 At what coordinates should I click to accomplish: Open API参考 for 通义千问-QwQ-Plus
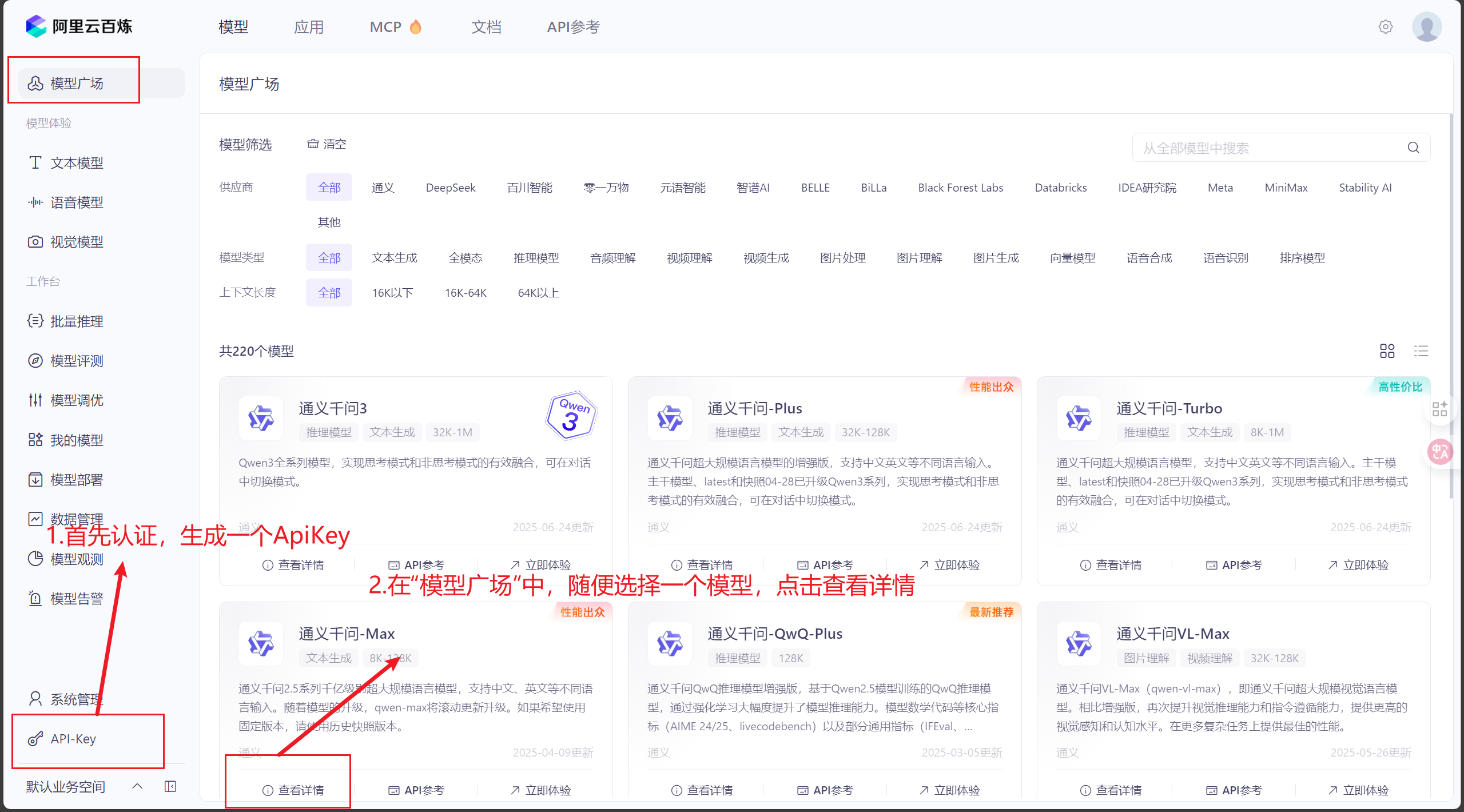[x=825, y=790]
